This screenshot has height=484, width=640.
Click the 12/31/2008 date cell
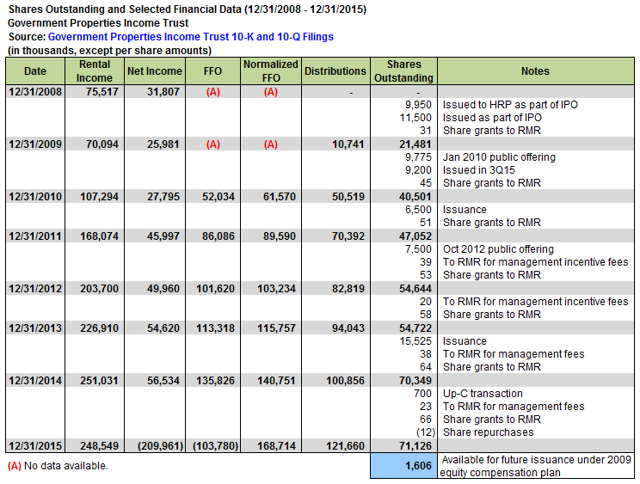pyautogui.click(x=35, y=92)
